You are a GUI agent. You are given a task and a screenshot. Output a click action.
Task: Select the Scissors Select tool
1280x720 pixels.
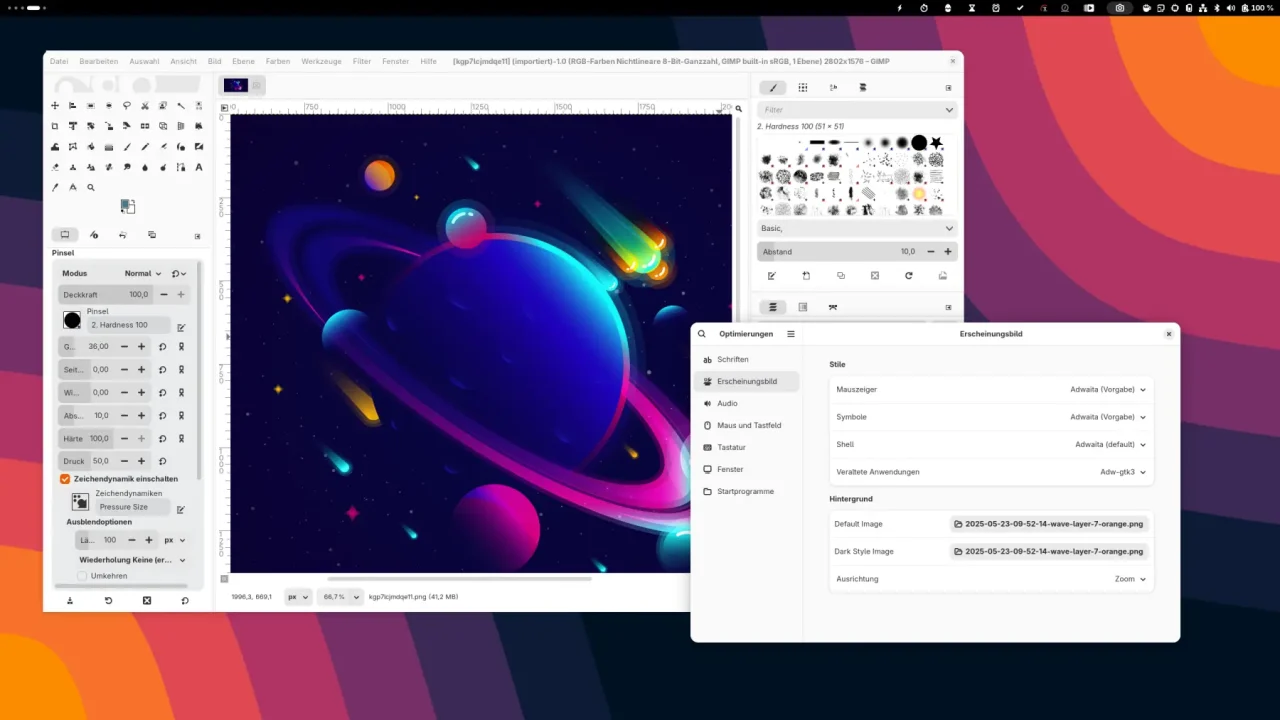(x=145, y=105)
